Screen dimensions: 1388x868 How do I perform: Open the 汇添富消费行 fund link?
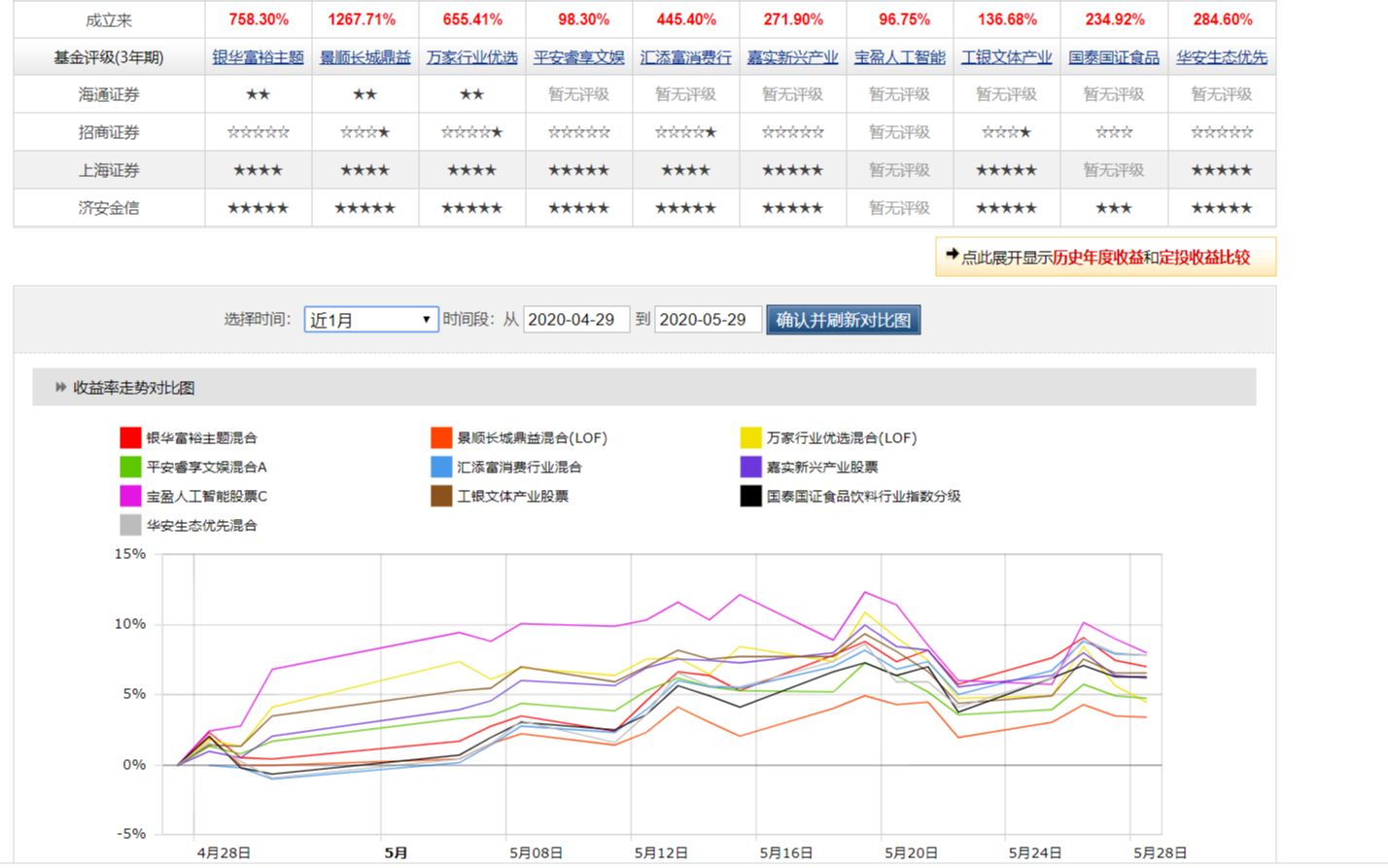pos(685,57)
